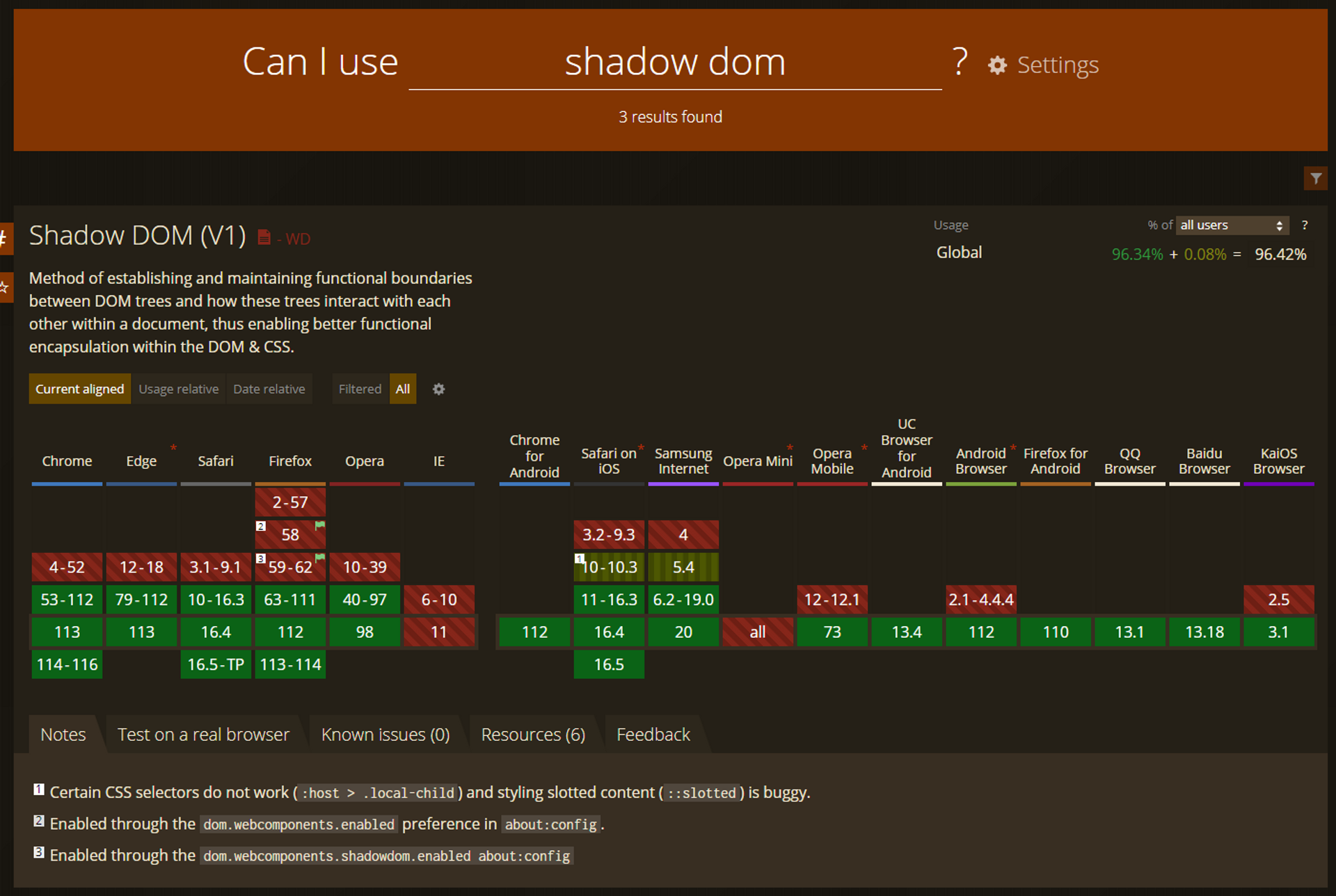Click the WD specification status link
Image resolution: width=1336 pixels, height=896 pixels.
[x=298, y=239]
